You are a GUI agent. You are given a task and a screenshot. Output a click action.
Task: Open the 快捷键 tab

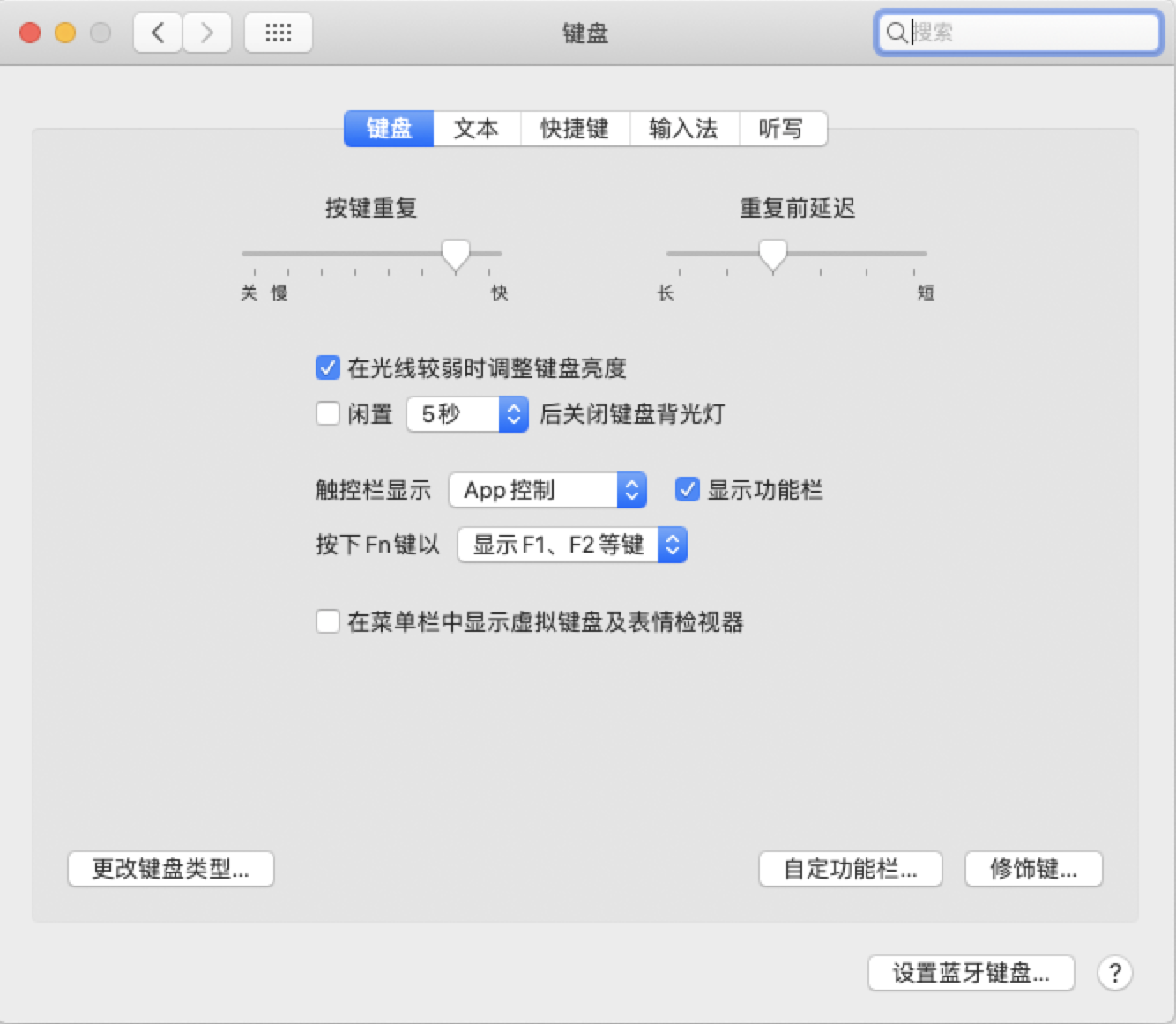pyautogui.click(x=575, y=129)
